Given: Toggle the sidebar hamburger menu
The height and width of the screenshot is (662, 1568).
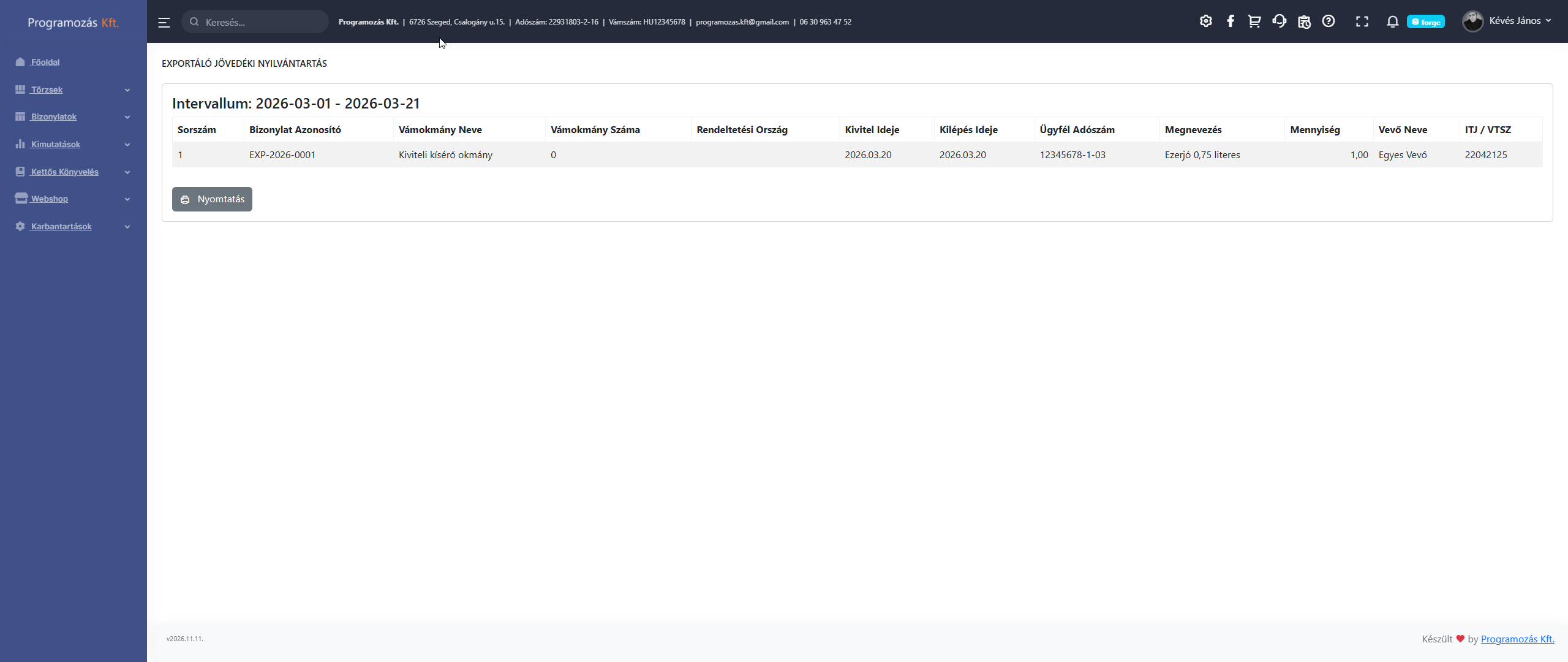Looking at the screenshot, I should 164,22.
